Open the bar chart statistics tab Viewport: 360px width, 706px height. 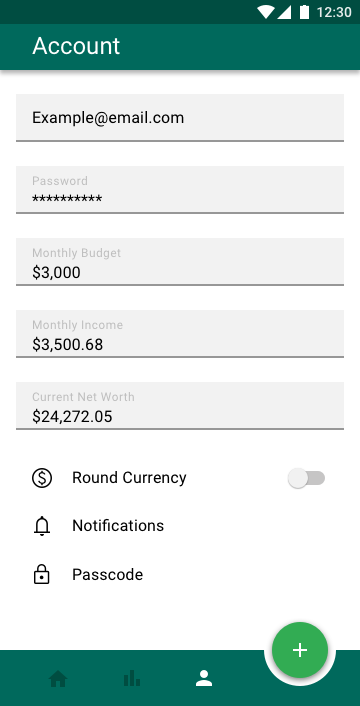(x=131, y=678)
